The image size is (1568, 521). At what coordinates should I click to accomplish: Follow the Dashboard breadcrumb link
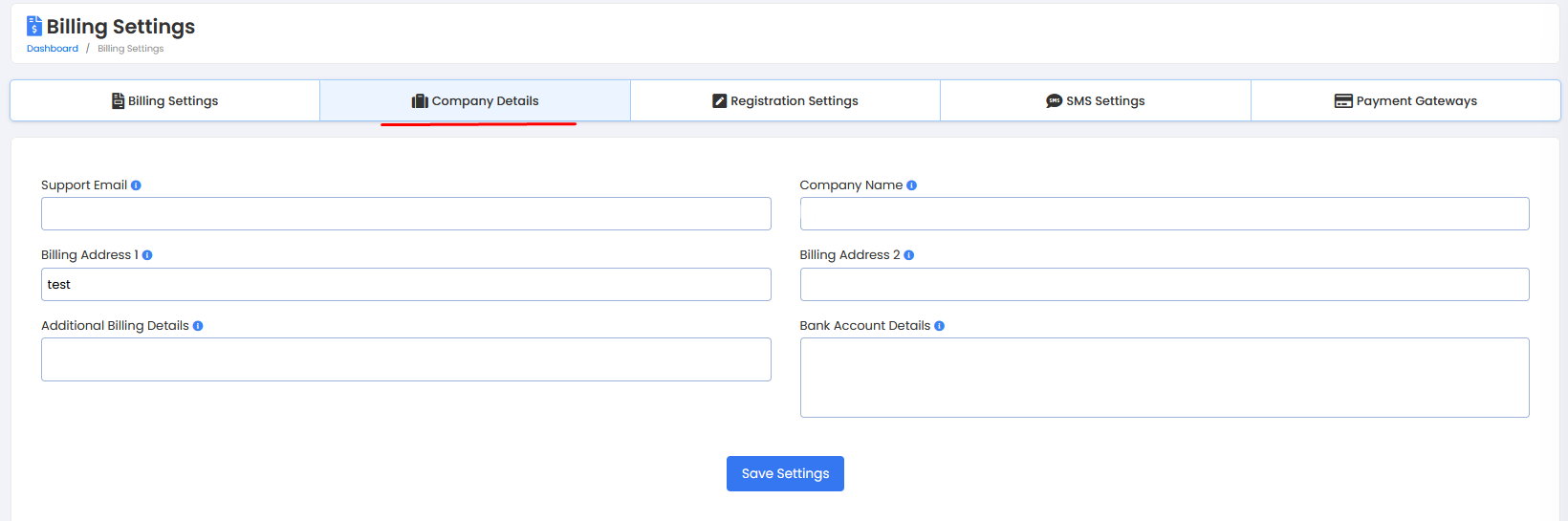pyautogui.click(x=53, y=49)
